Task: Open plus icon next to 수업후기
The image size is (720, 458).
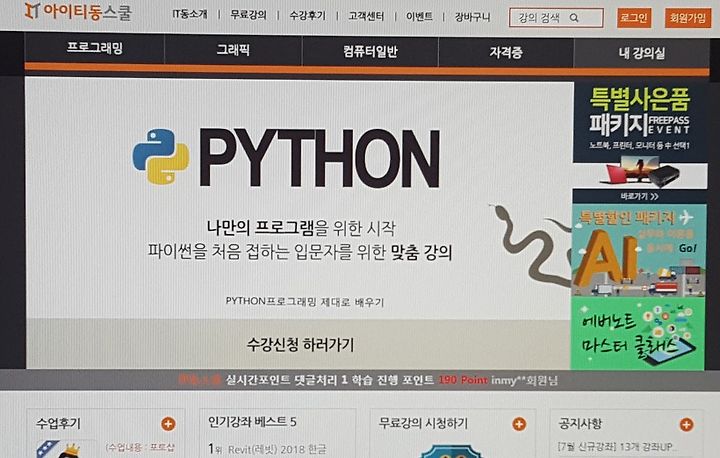Action: [x=168, y=424]
